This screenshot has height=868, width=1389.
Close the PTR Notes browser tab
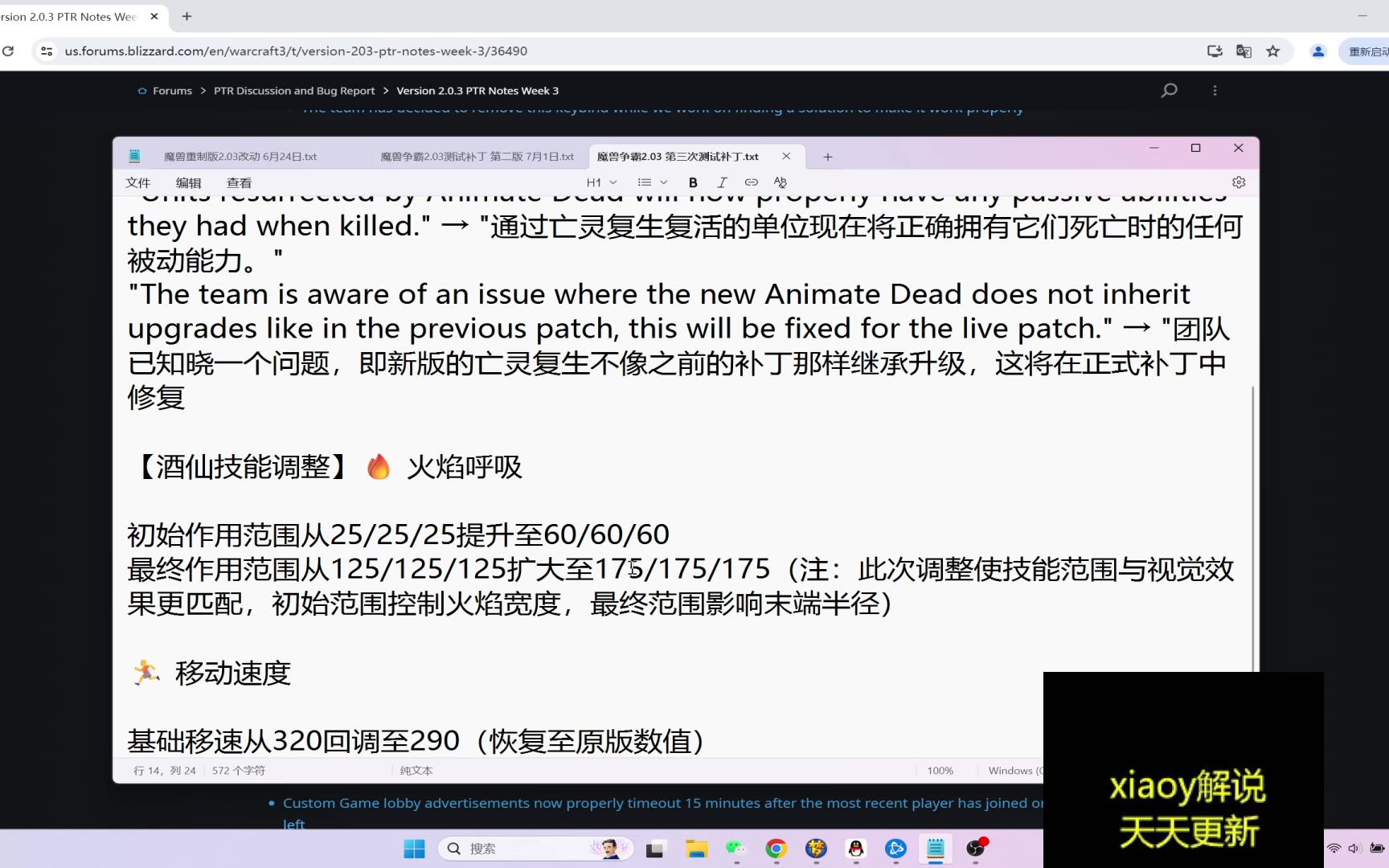coord(154,16)
